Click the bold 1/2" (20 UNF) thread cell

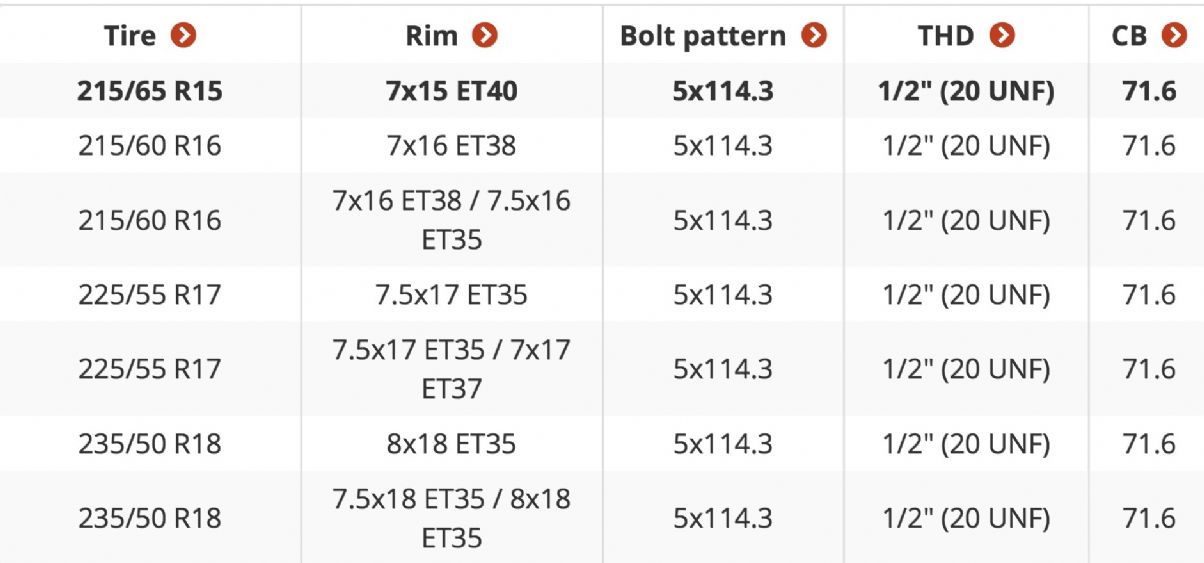coord(966,91)
